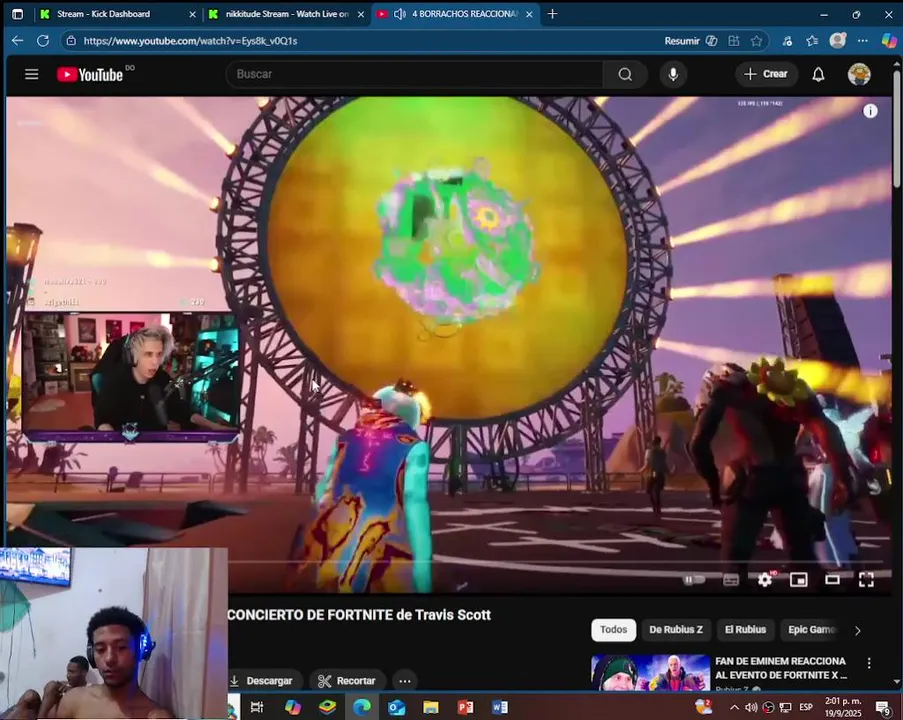Click the Crear button

[x=766, y=74]
